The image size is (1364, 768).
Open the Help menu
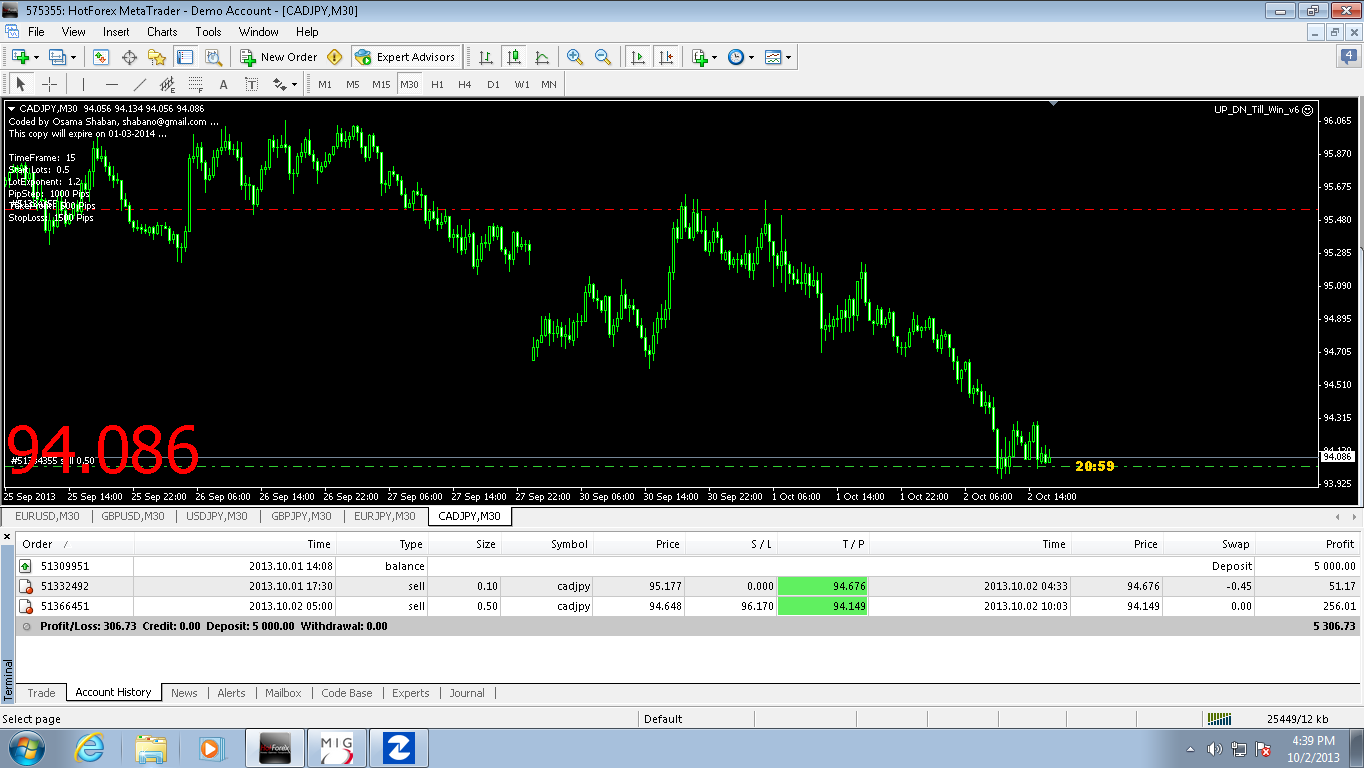307,32
